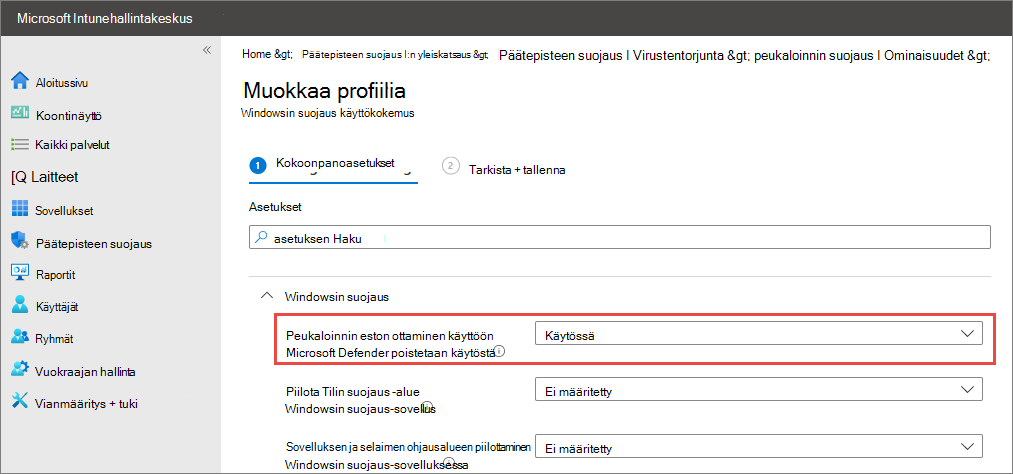Click Windowsin suojaus käyttökokemus subtitle

tap(327, 113)
